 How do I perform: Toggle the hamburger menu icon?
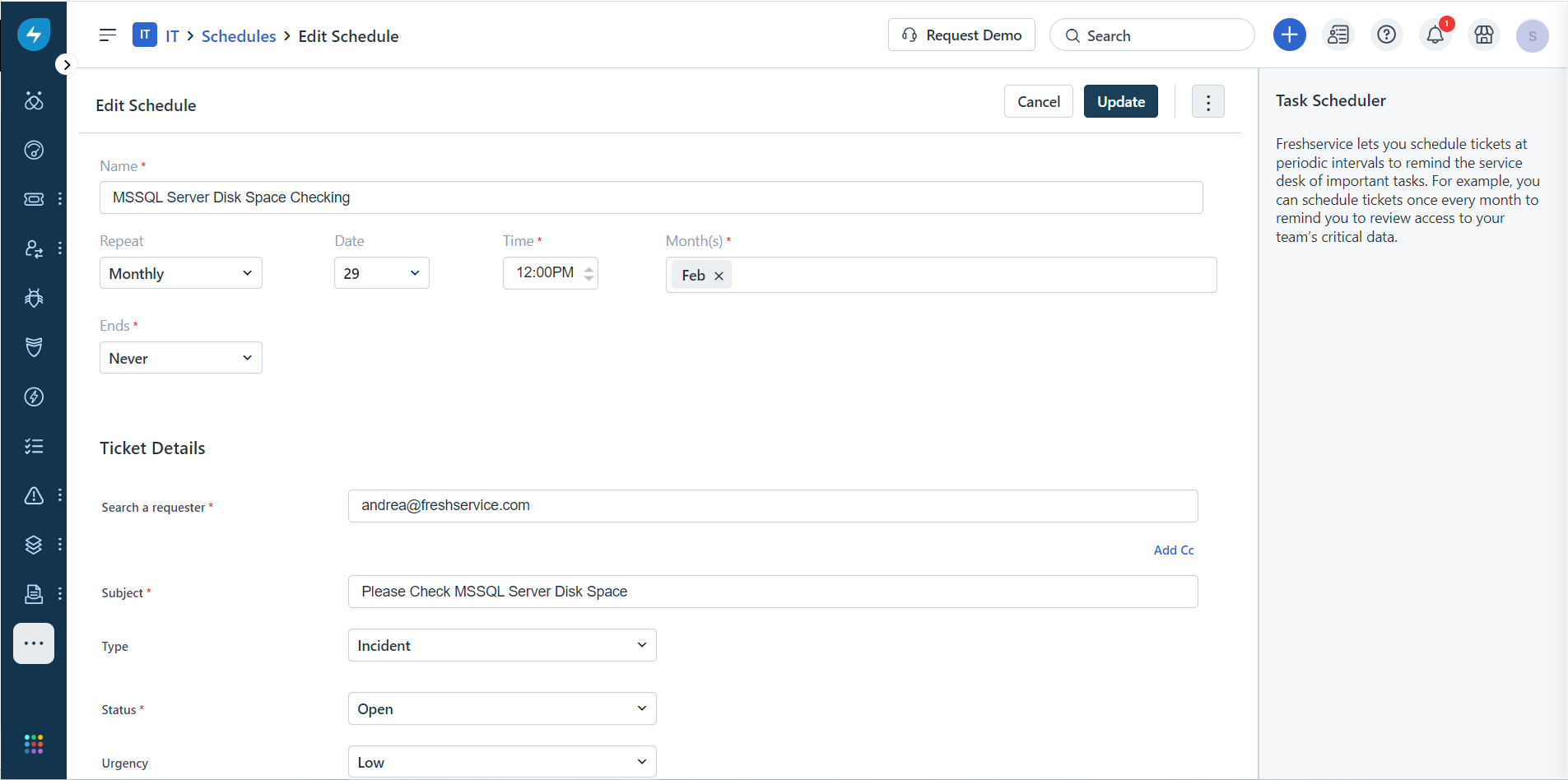tap(108, 35)
